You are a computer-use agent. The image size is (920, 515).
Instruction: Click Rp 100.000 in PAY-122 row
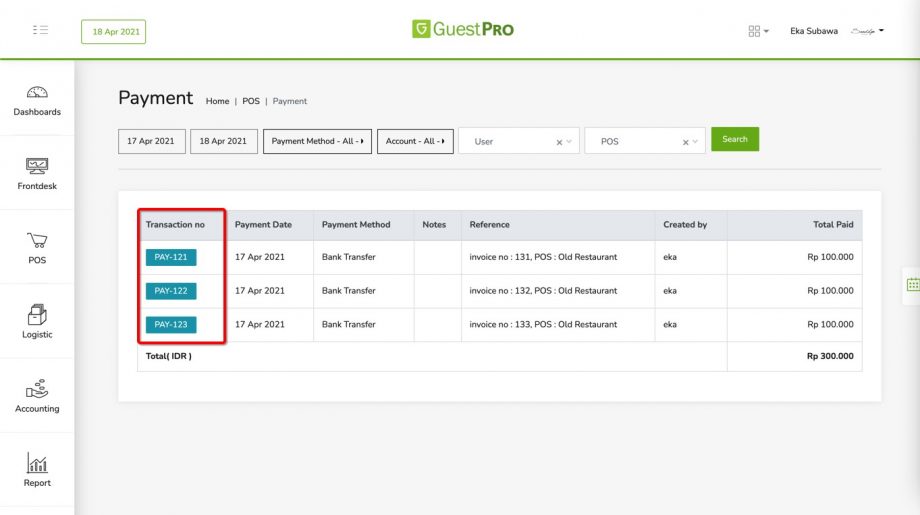click(x=830, y=290)
